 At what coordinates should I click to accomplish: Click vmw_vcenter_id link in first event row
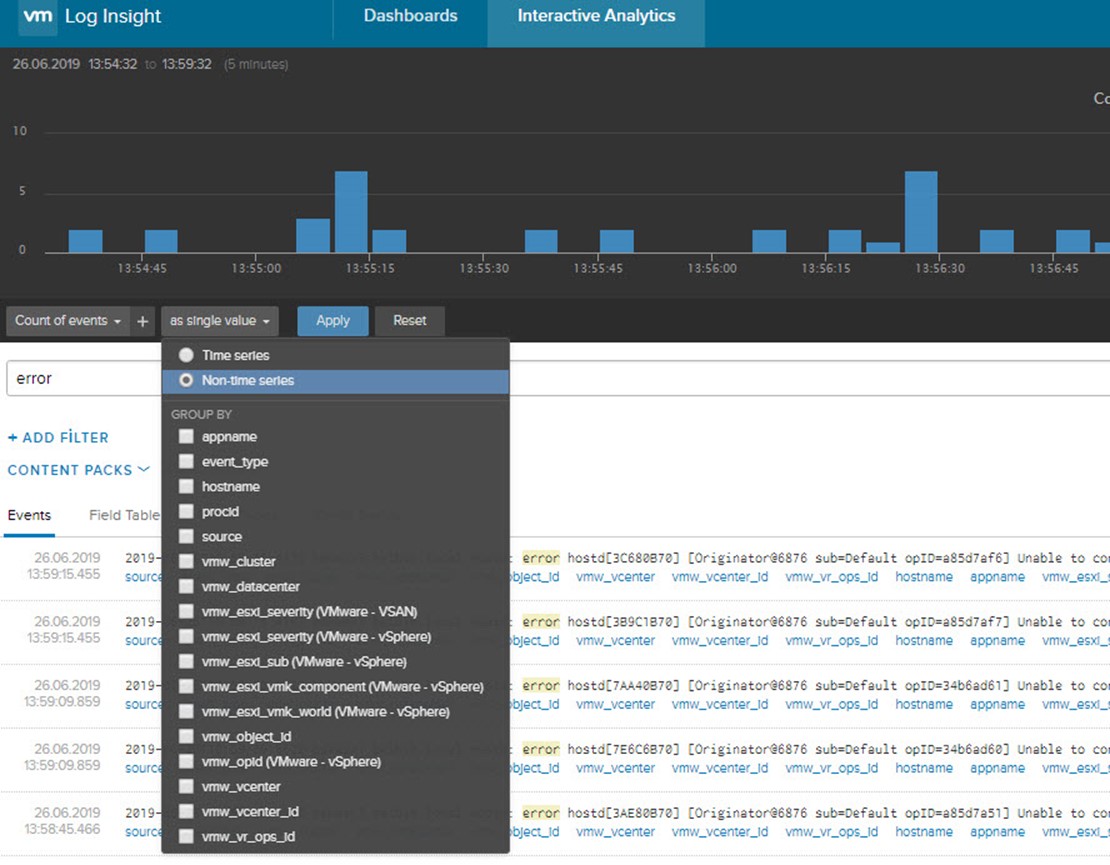pos(720,577)
